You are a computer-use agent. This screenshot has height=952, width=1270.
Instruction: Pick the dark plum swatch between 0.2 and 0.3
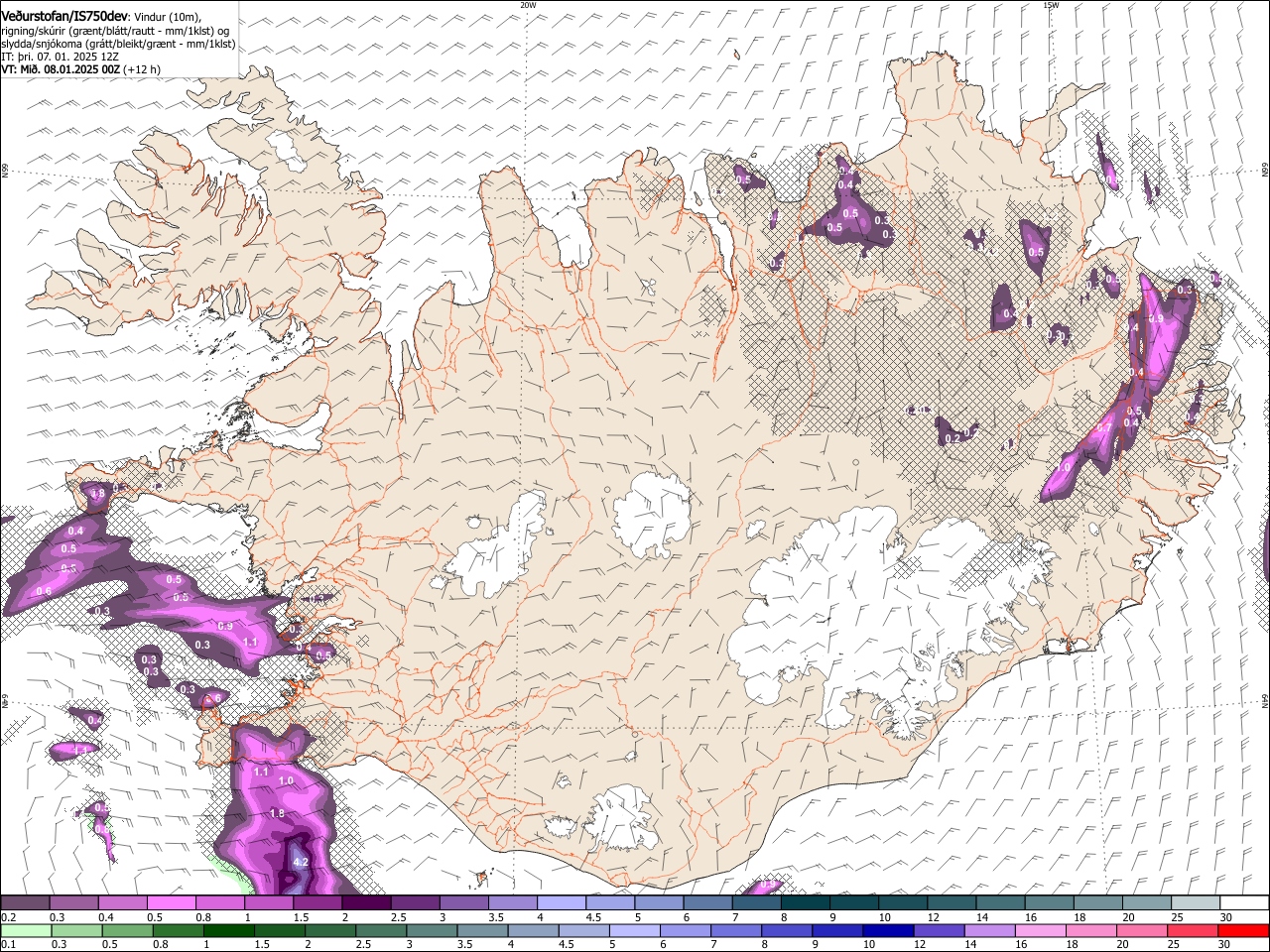click(26, 903)
